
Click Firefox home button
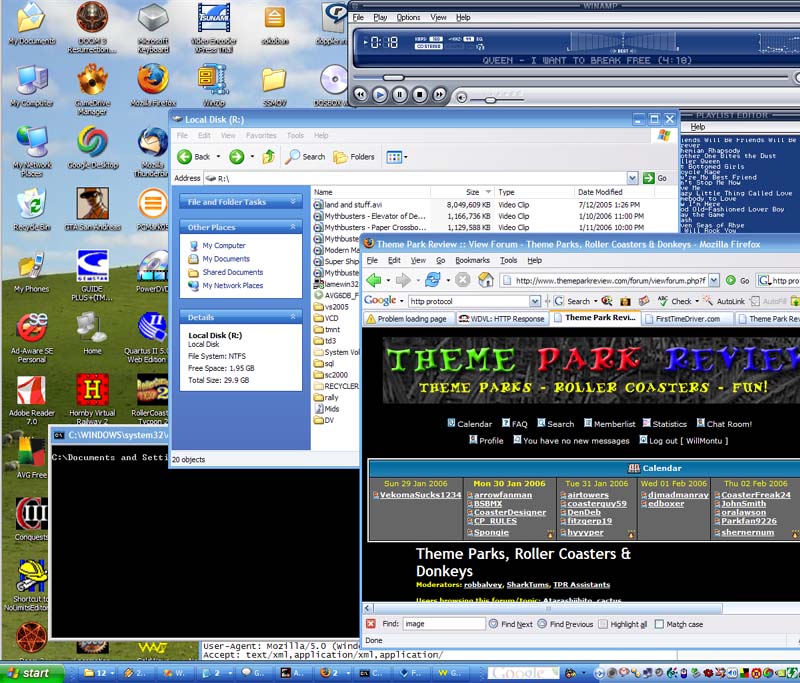tap(486, 280)
